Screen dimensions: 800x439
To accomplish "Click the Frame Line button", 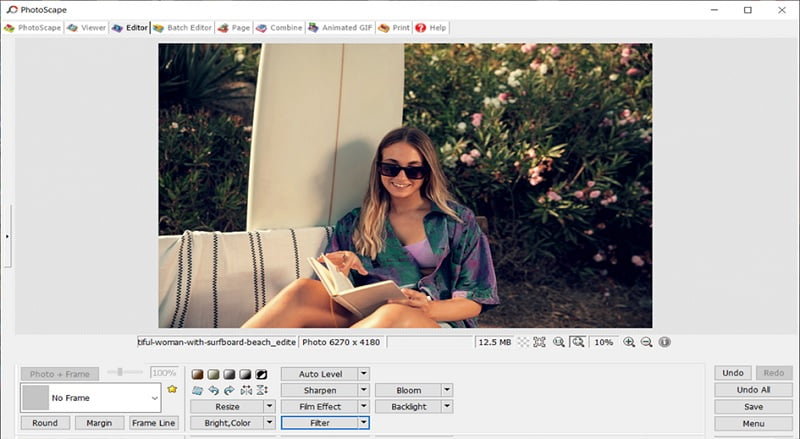I will click(x=153, y=423).
